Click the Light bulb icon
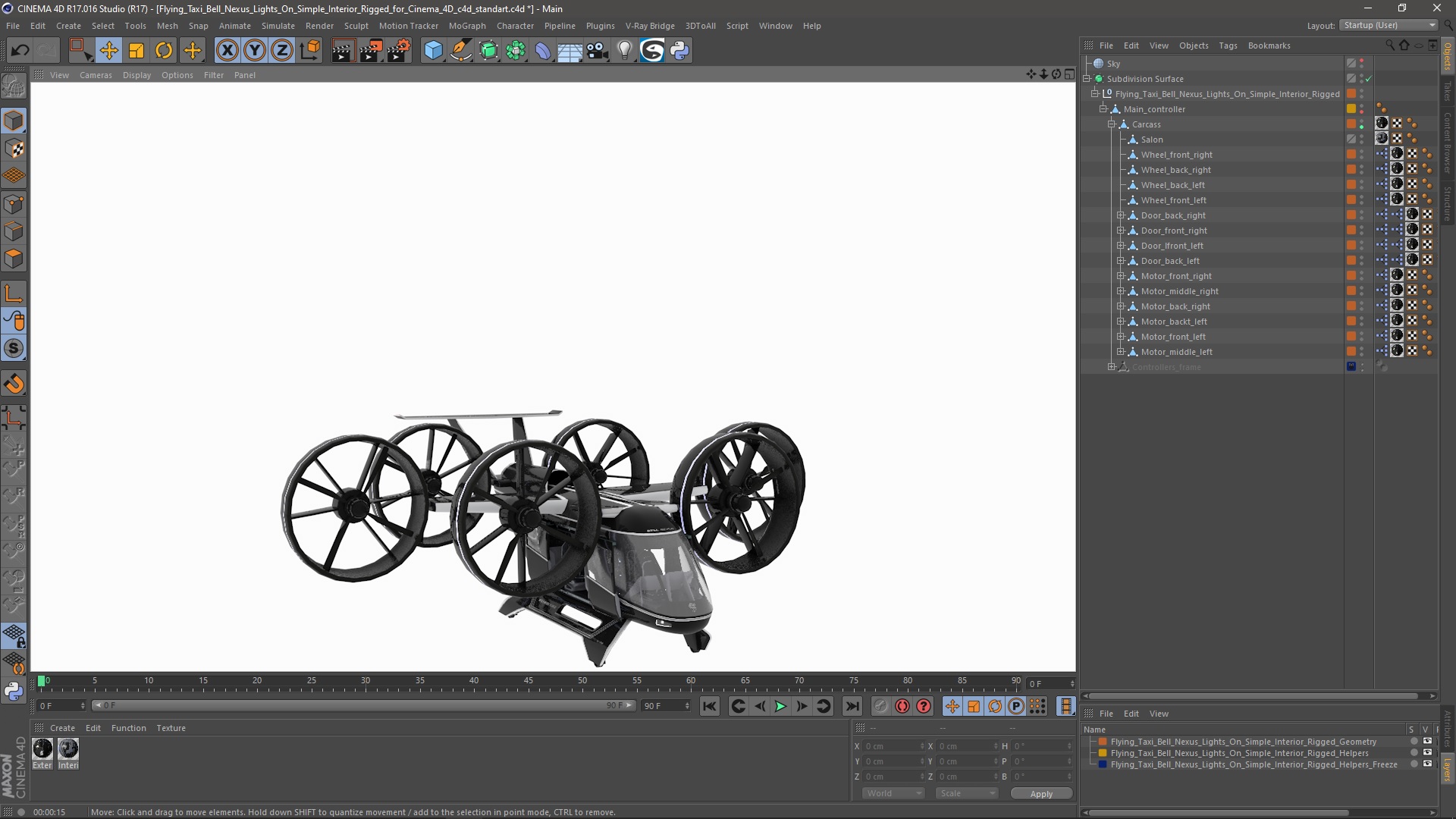1456x819 pixels. click(x=625, y=51)
